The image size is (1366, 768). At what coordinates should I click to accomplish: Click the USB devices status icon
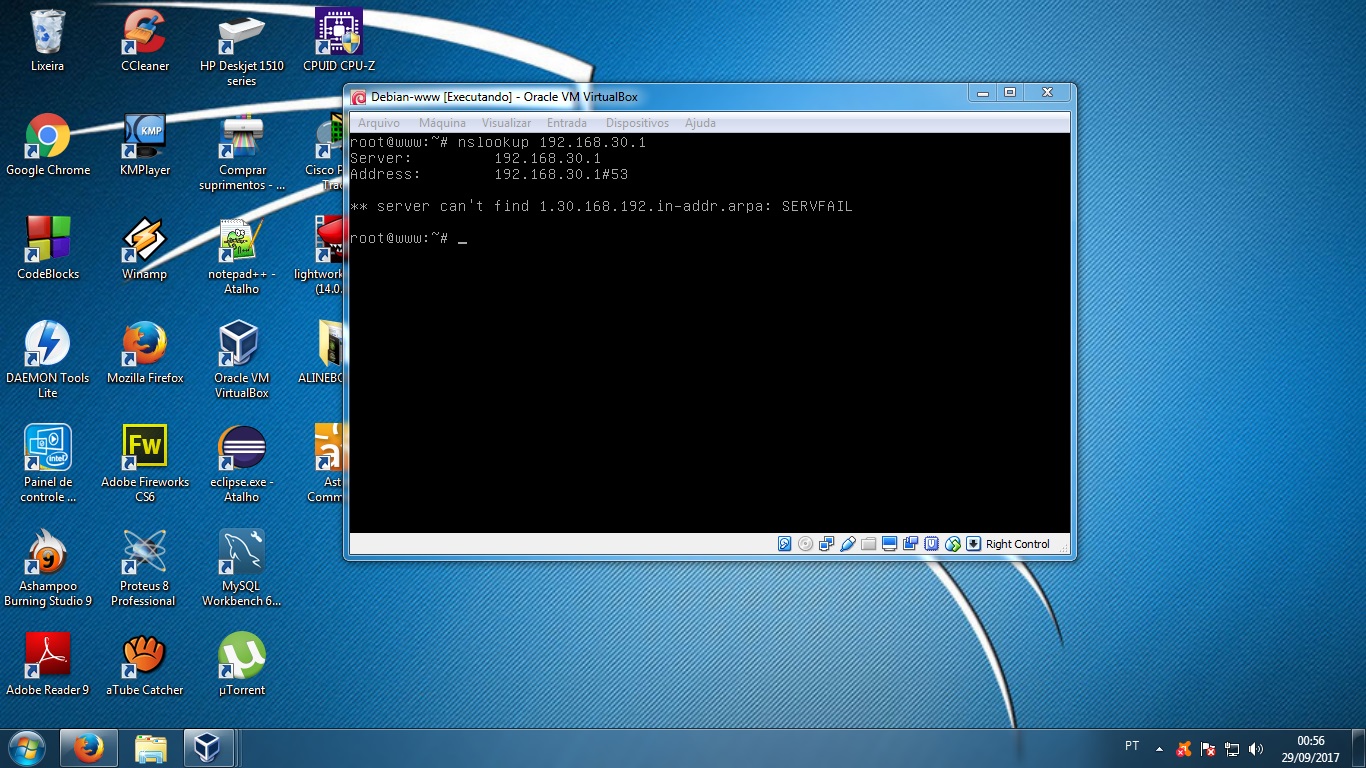click(848, 544)
